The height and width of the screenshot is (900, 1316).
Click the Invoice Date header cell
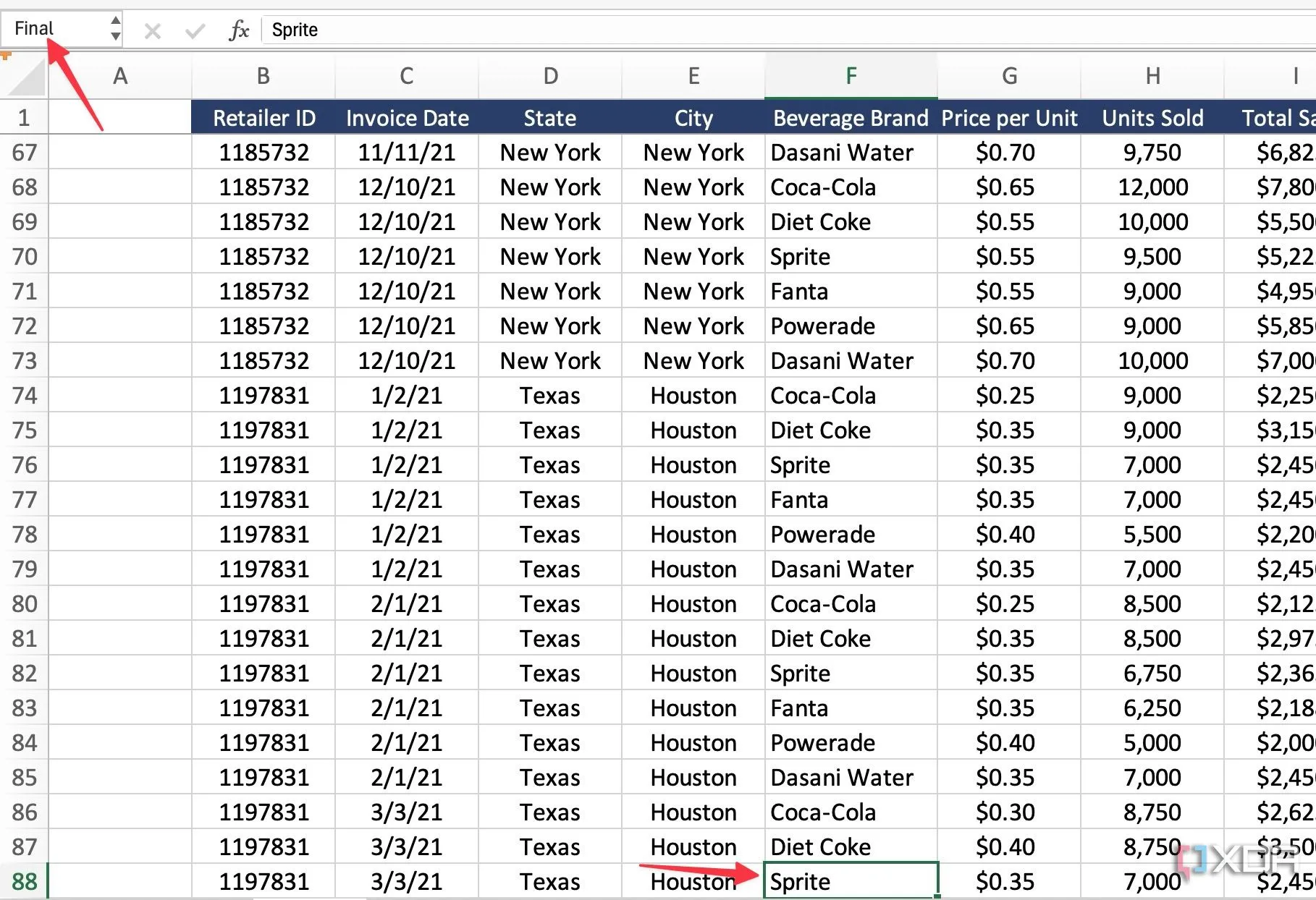pos(407,118)
